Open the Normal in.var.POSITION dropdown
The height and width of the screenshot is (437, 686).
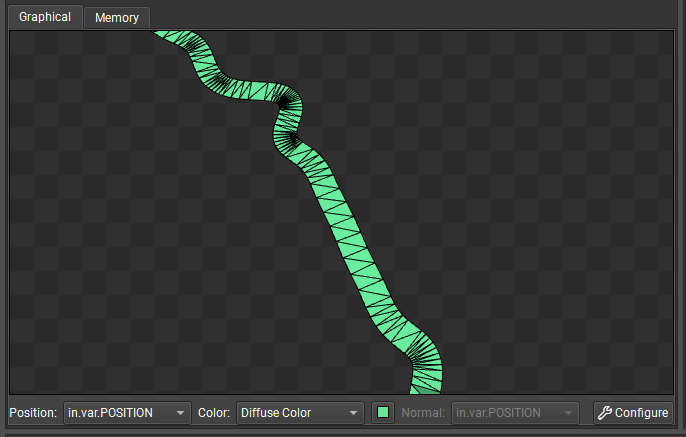(515, 413)
